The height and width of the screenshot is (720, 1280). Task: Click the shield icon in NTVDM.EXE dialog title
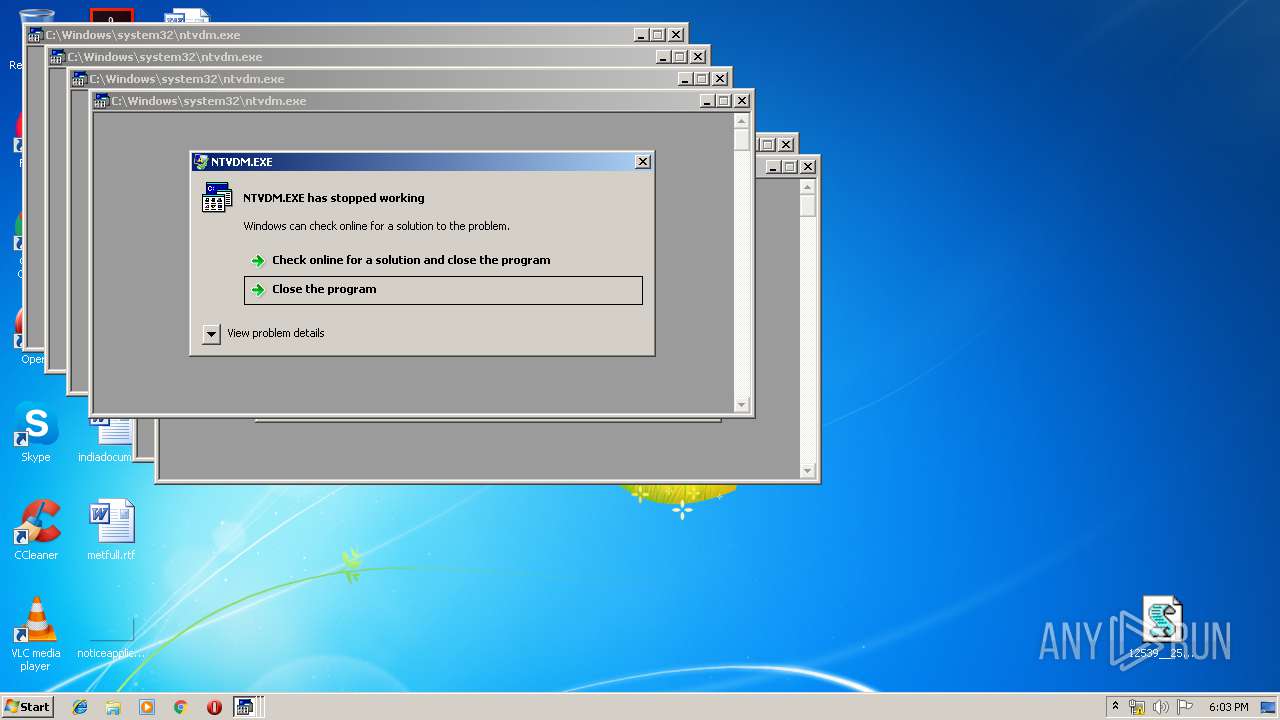click(201, 162)
